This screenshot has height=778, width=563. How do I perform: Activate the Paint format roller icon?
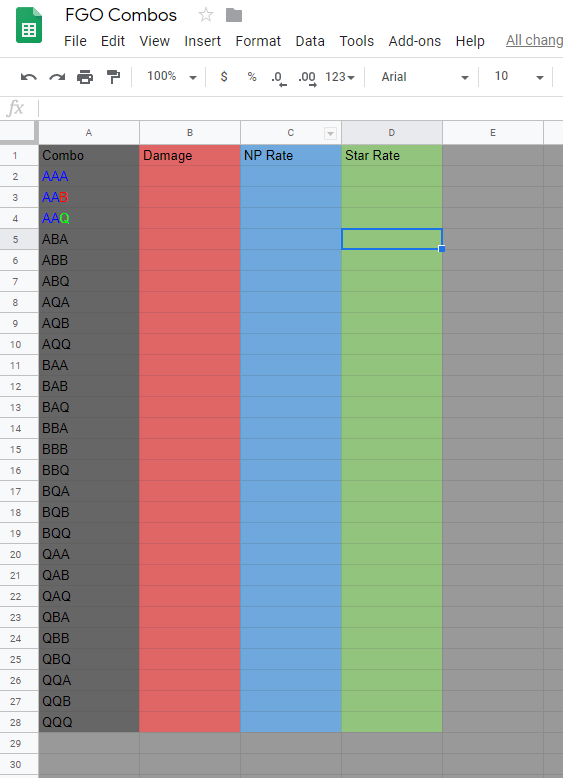[113, 77]
